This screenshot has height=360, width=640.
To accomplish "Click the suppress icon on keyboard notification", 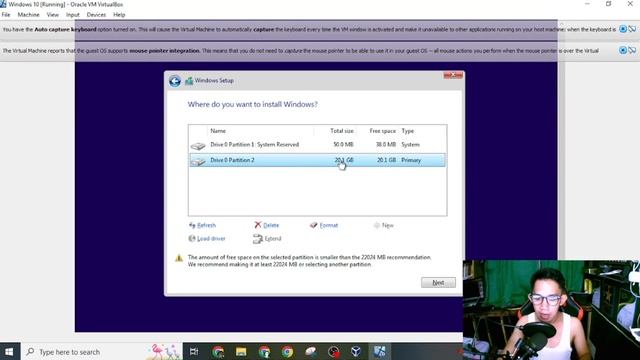I will coord(632,29).
